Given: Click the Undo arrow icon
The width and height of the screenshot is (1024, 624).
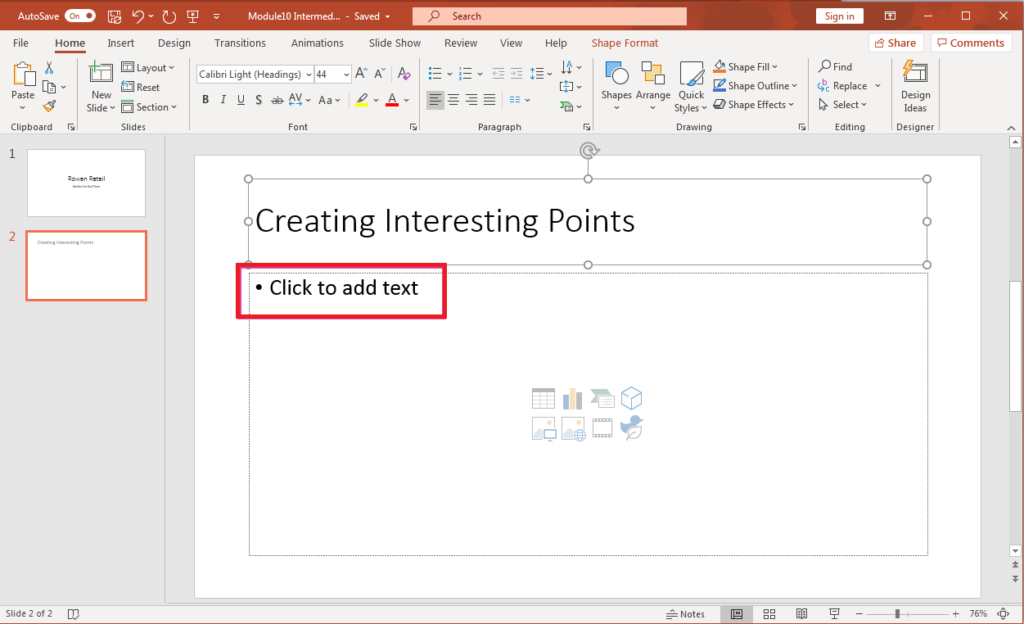Looking at the screenshot, I should (138, 16).
